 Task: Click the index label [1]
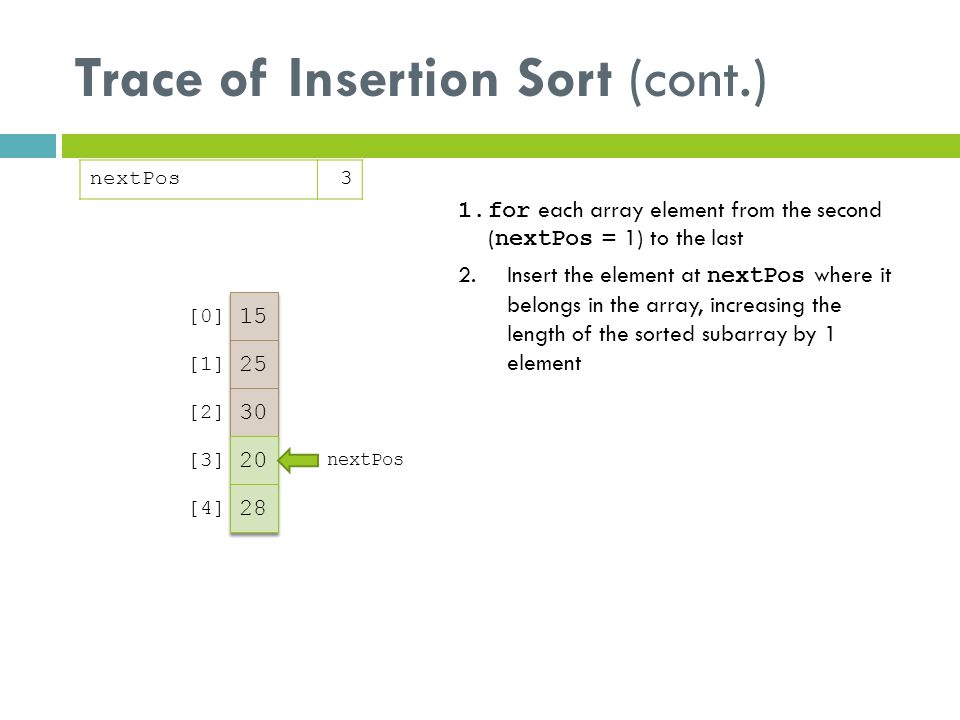(206, 364)
